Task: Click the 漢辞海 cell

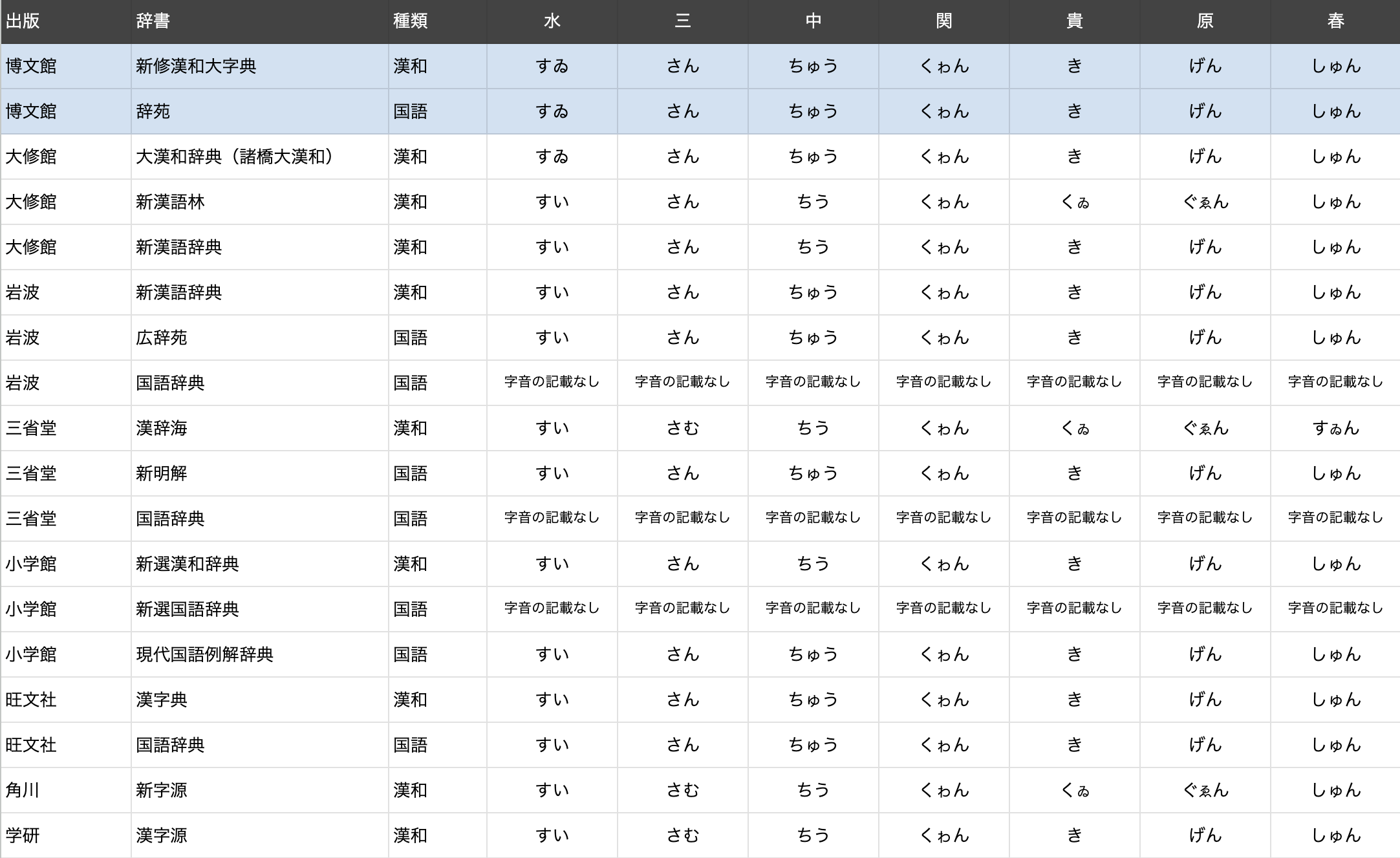Action: [x=259, y=428]
